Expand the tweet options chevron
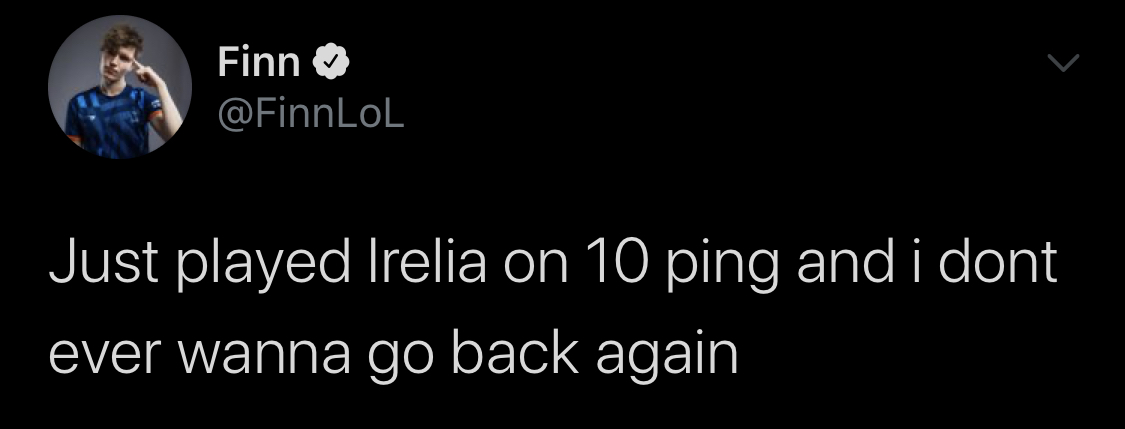1125x429 pixels. tap(1062, 64)
